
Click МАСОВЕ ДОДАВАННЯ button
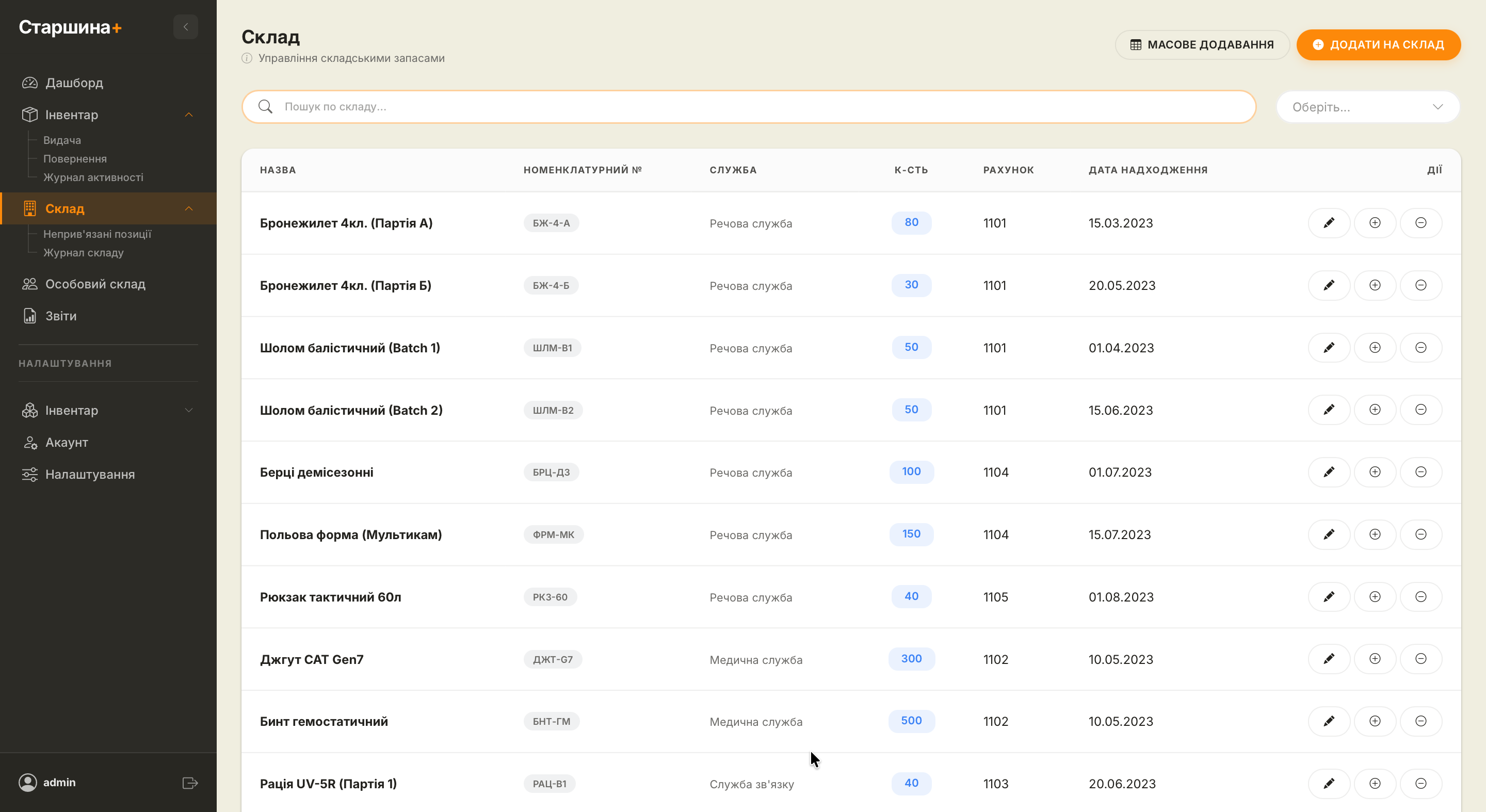(1202, 45)
